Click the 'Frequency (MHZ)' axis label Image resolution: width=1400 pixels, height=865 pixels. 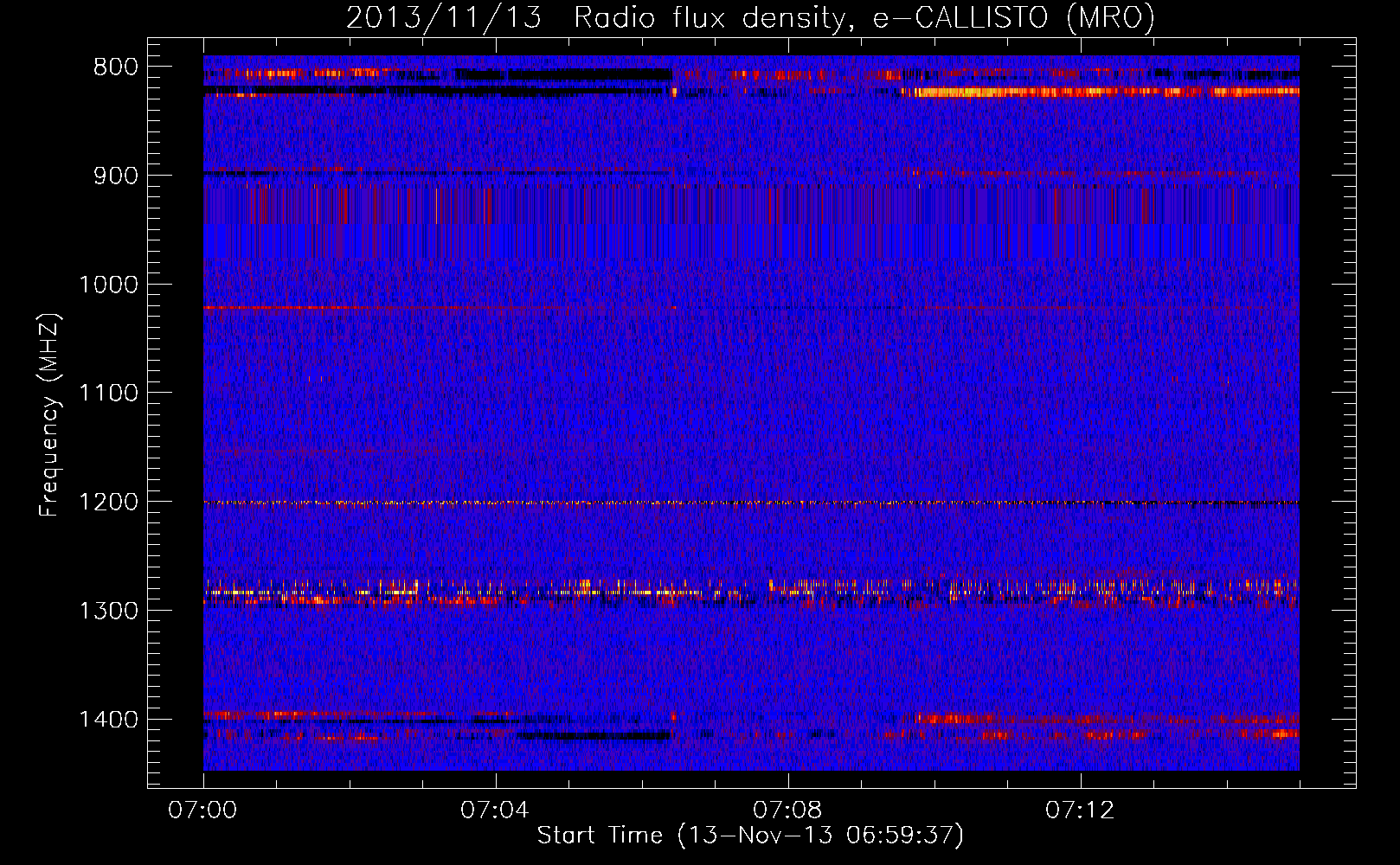coord(49,416)
